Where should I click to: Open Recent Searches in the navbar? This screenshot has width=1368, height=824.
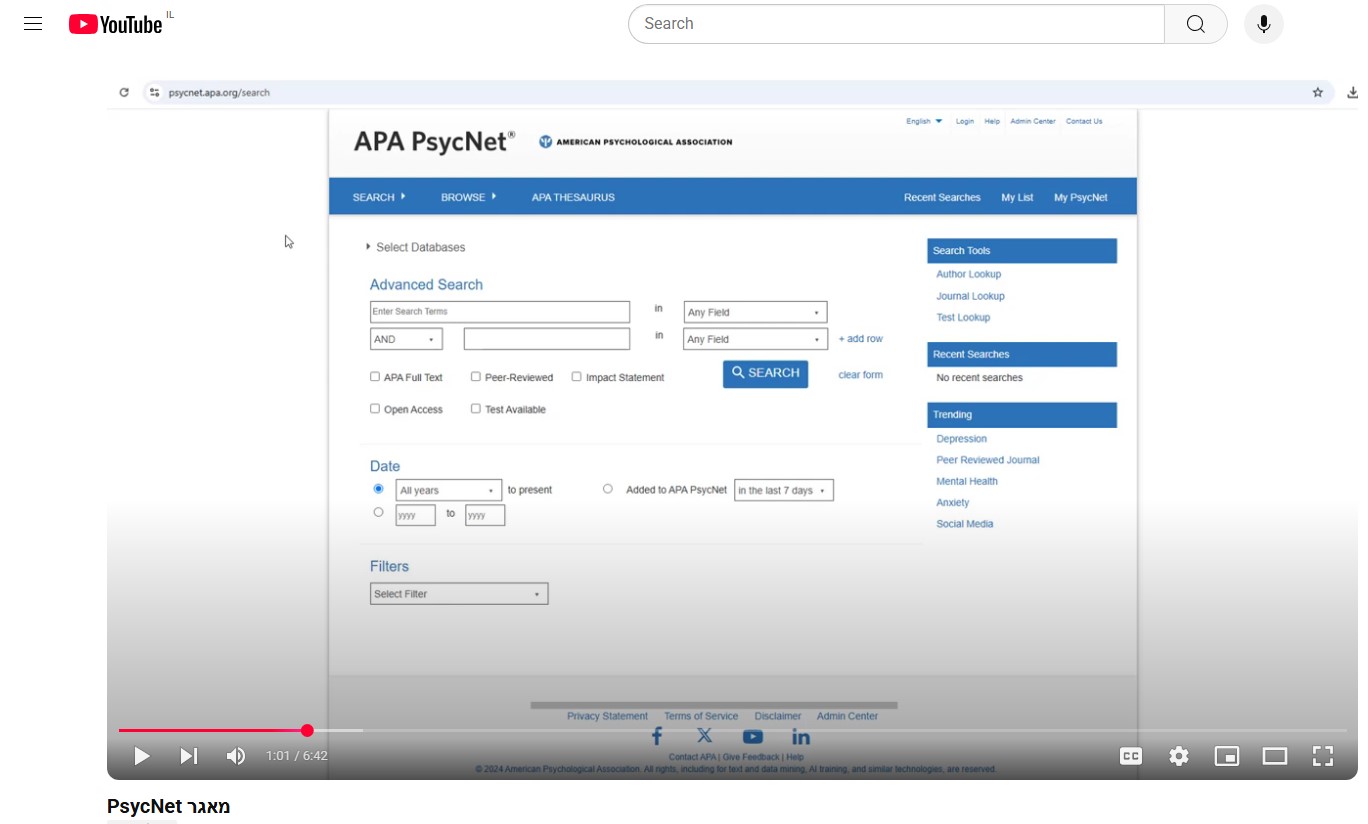coord(942,197)
